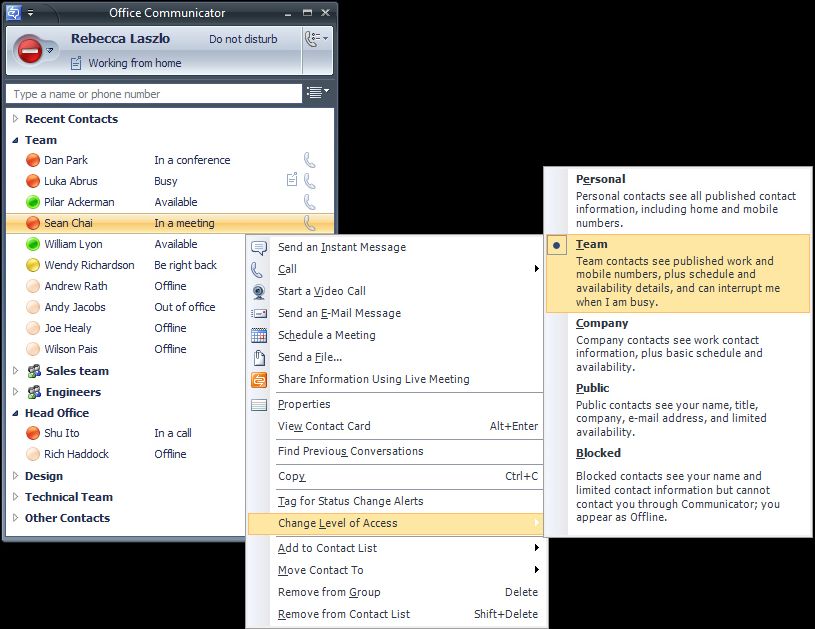This screenshot has height=629, width=815.
Task: Open the contact list view options dropdown
Action: pyautogui.click(x=318, y=93)
